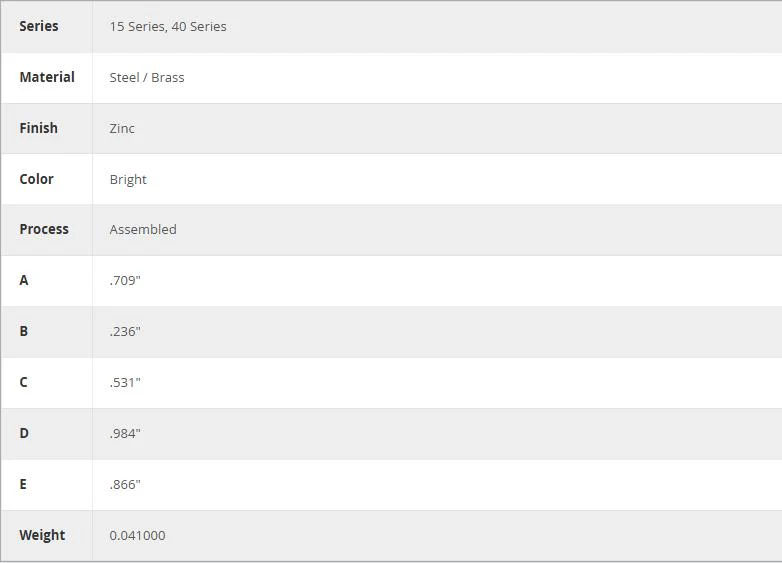
Task: Select the .866" value for dimension E
Action: tap(125, 484)
